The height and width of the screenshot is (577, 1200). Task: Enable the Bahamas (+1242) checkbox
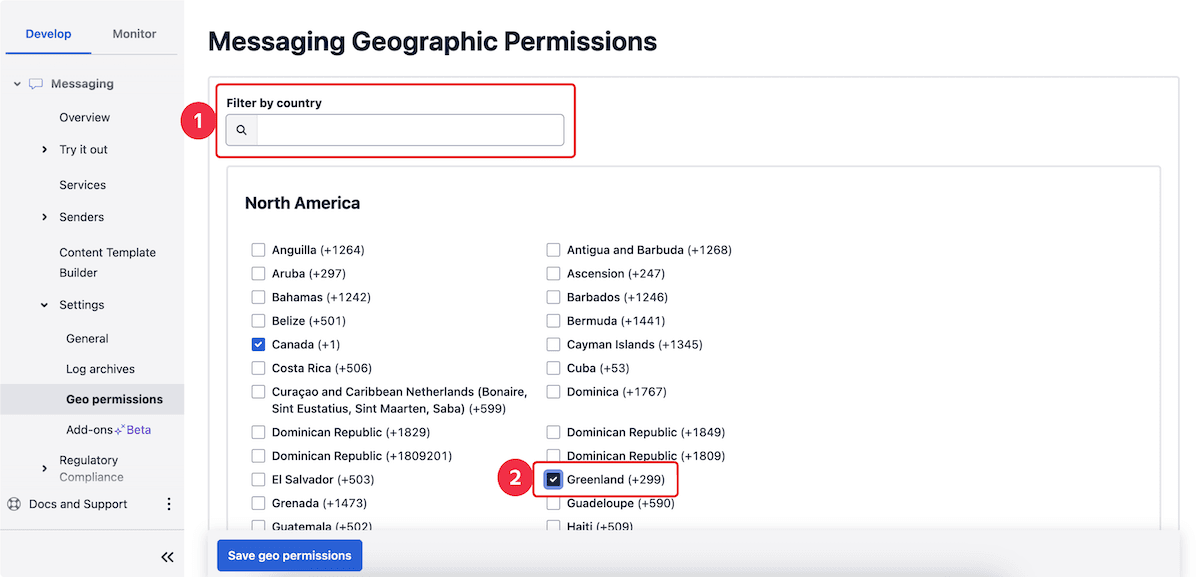coord(258,297)
